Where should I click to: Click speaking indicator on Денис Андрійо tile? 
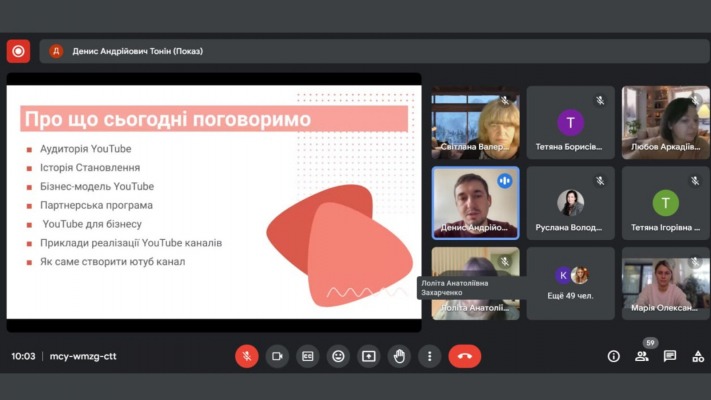point(505,181)
